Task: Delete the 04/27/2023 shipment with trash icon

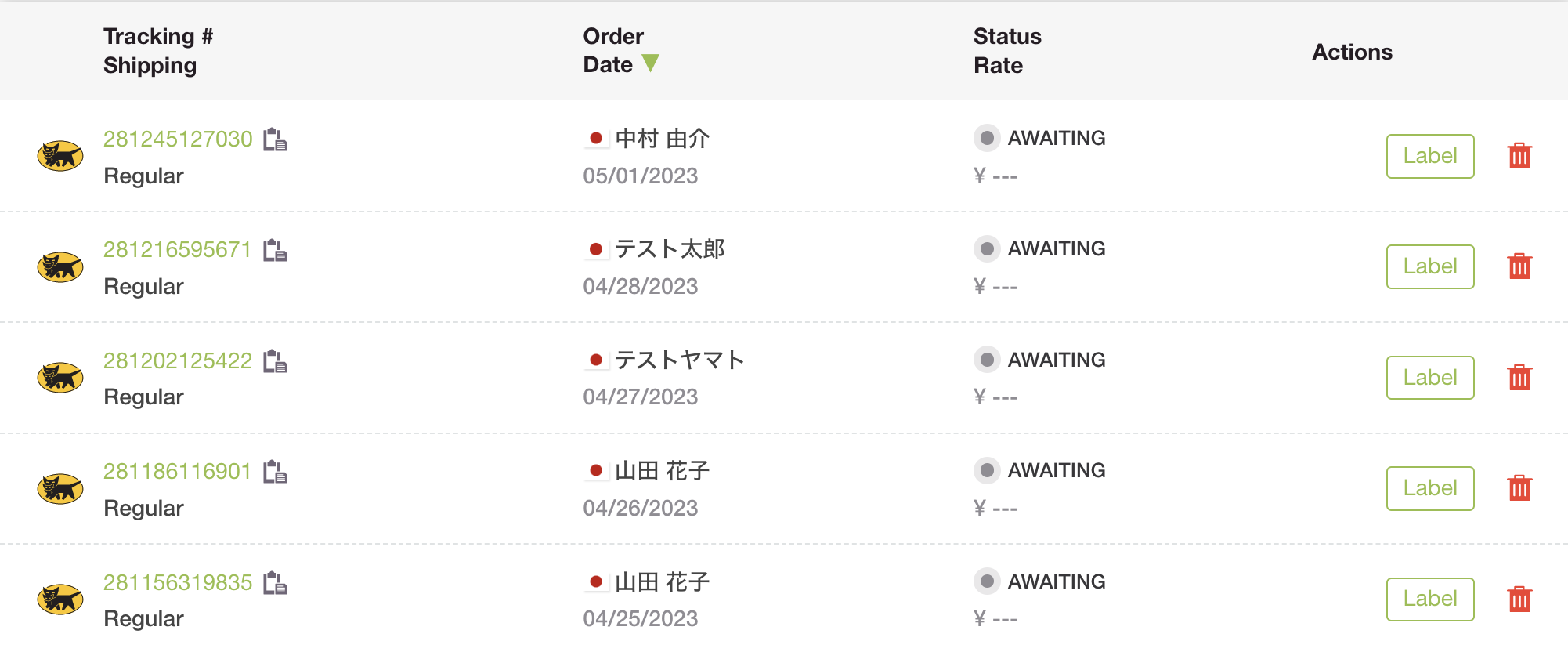Action: pos(1519,378)
